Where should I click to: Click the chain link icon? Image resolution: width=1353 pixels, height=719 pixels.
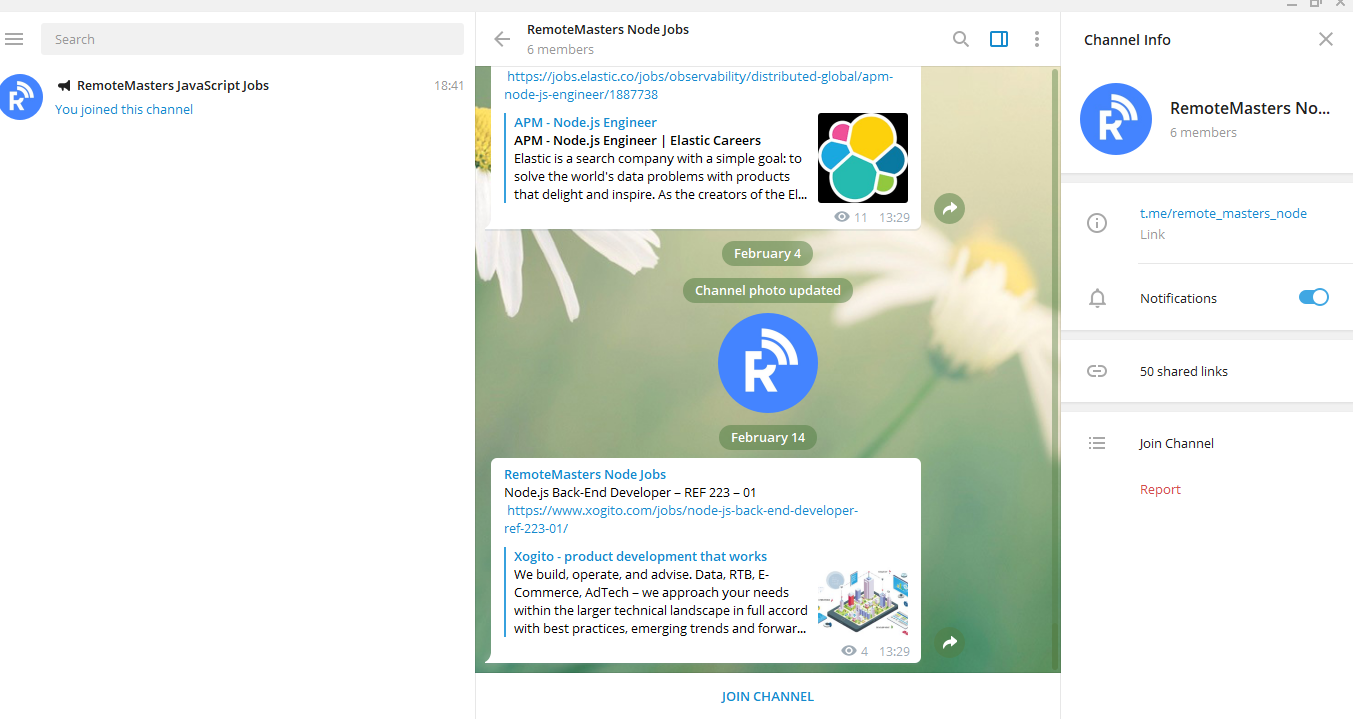[x=1097, y=371]
